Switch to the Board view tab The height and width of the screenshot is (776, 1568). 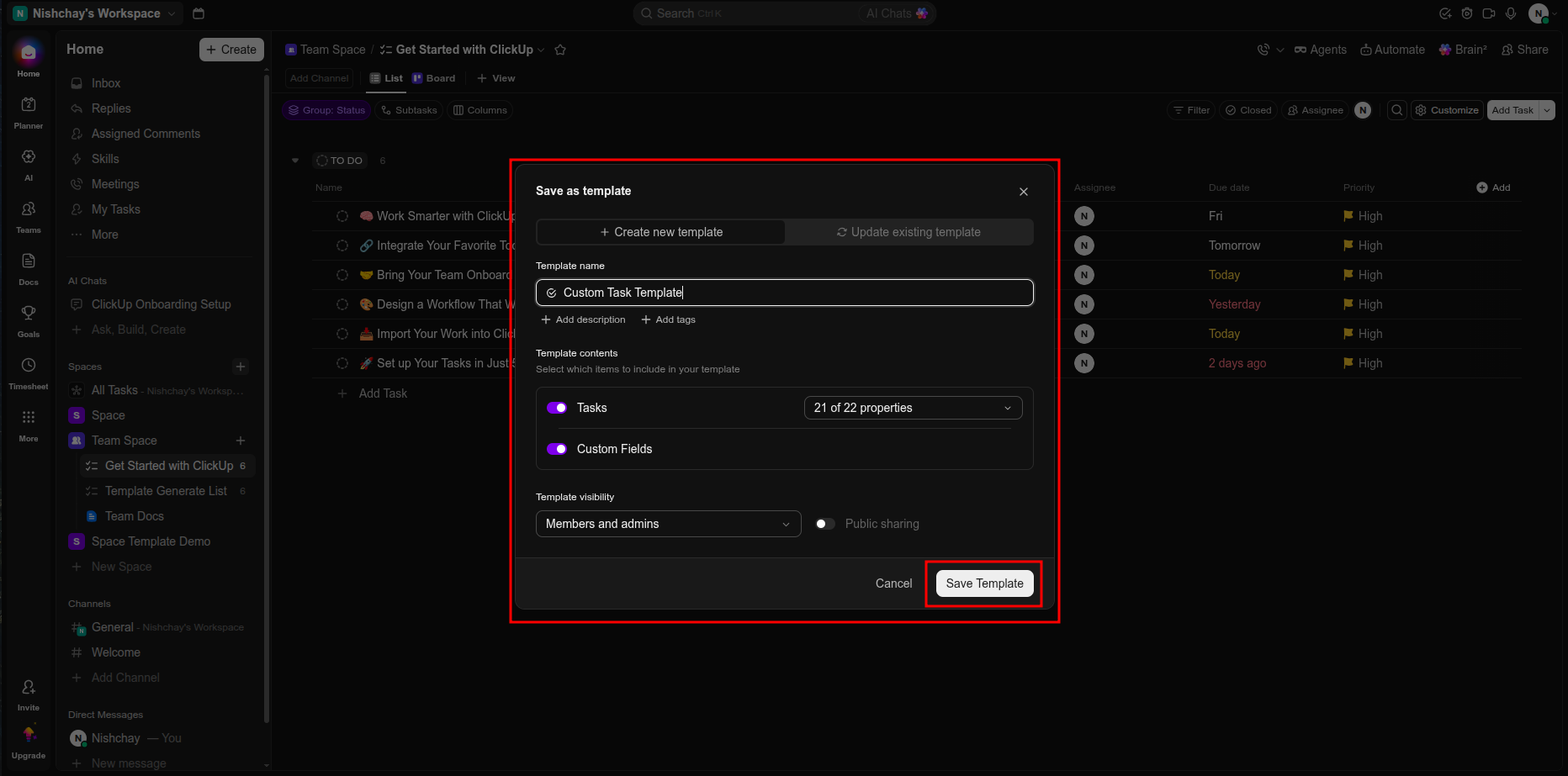434,78
